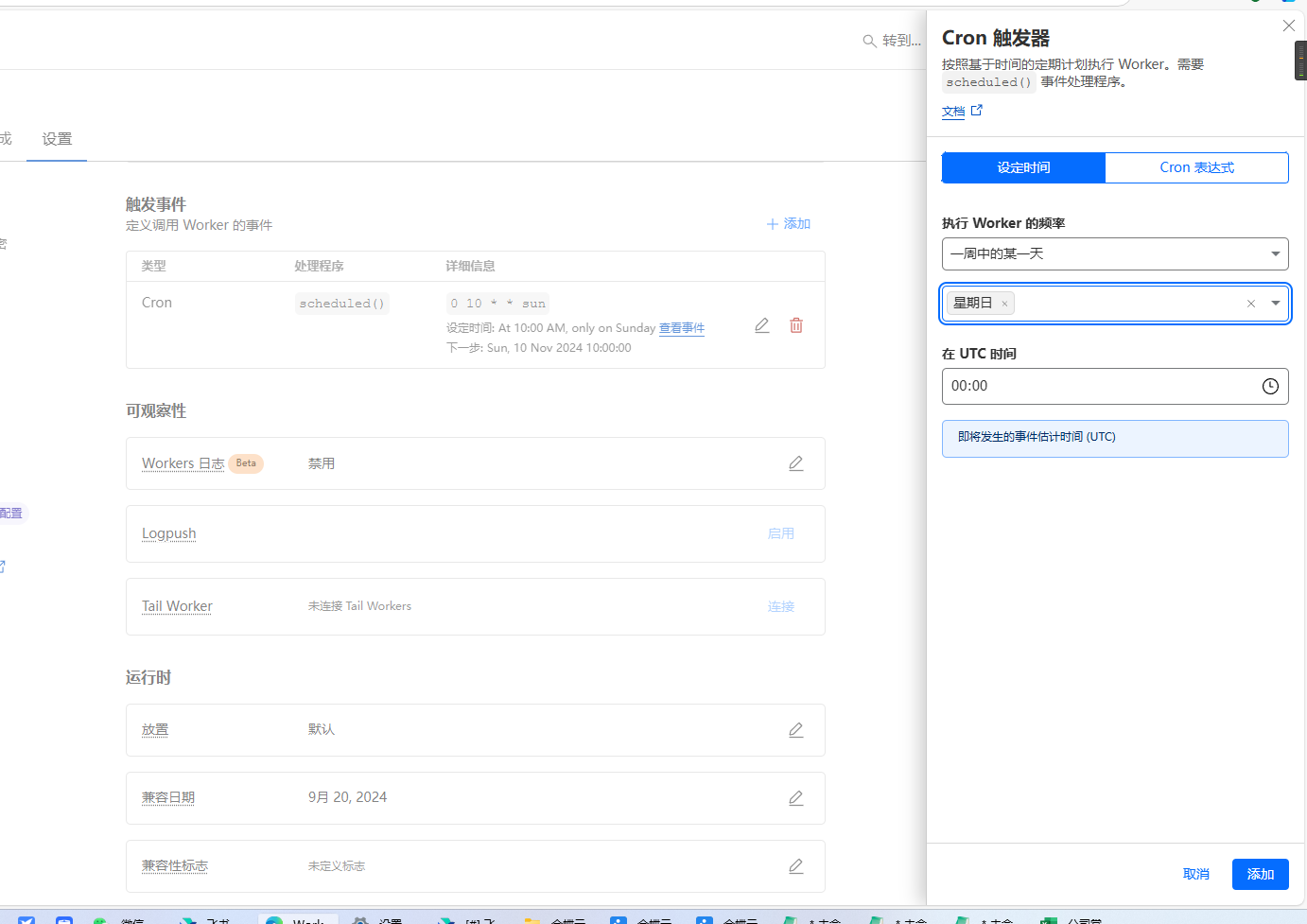The height and width of the screenshot is (924, 1307).
Task: Click the 查看事件 link
Action: [682, 328]
